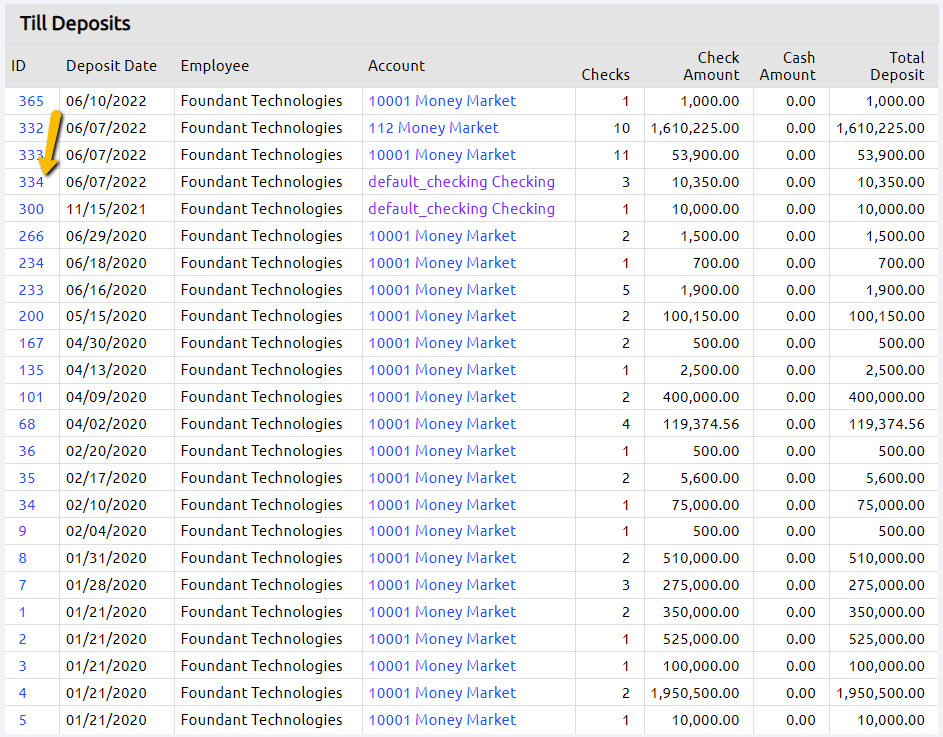Click the ID column header
The width and height of the screenshot is (943, 737).
(19, 66)
